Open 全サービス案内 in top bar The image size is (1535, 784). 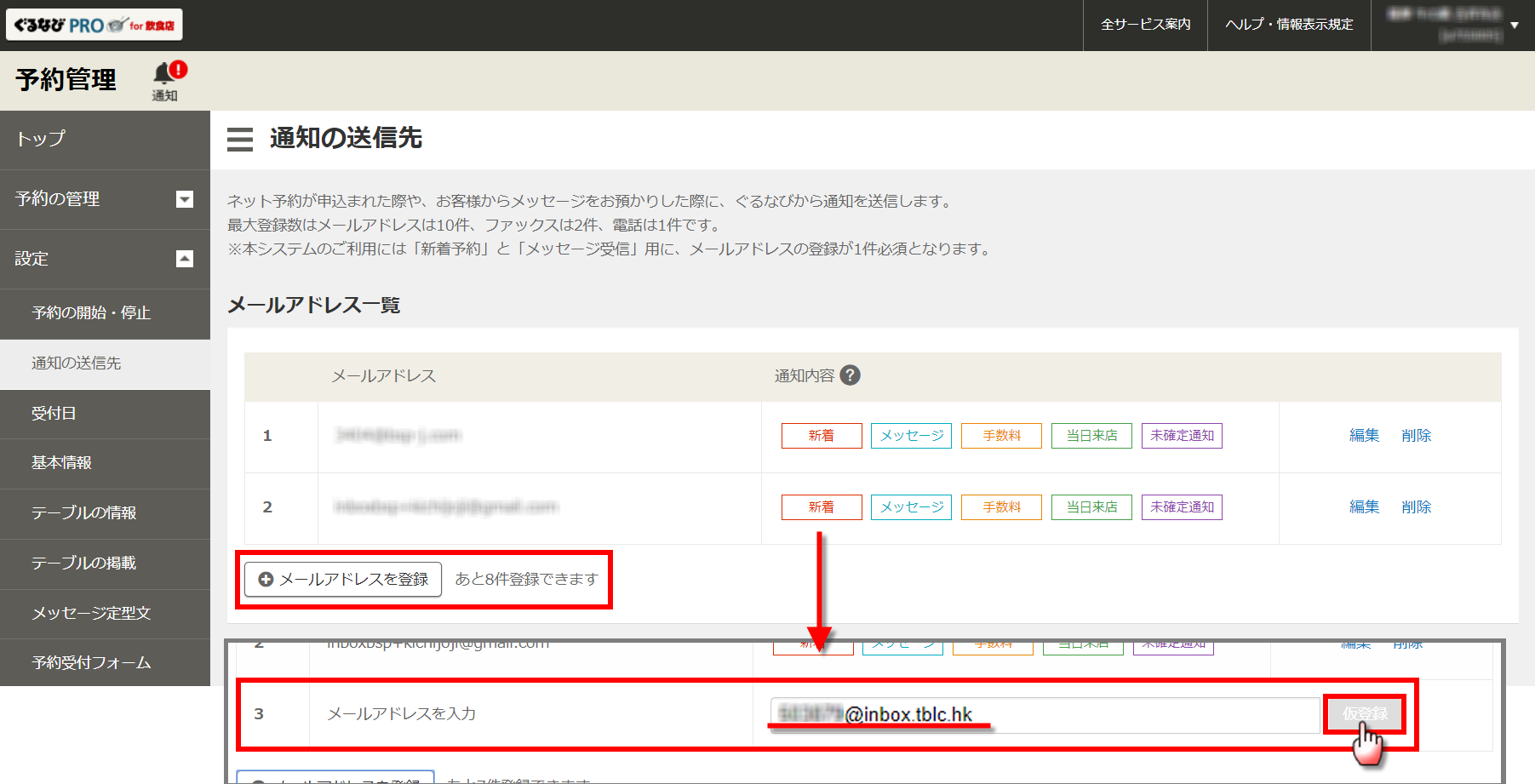(x=1145, y=25)
